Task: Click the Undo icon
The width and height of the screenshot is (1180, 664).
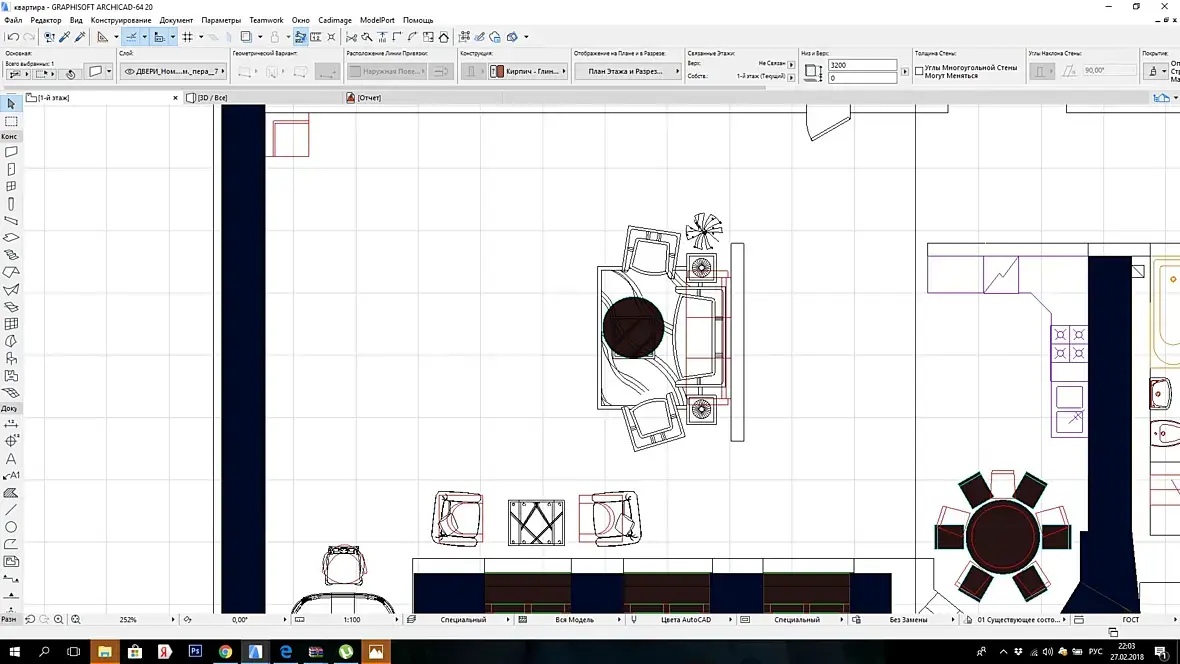Action: (13, 37)
